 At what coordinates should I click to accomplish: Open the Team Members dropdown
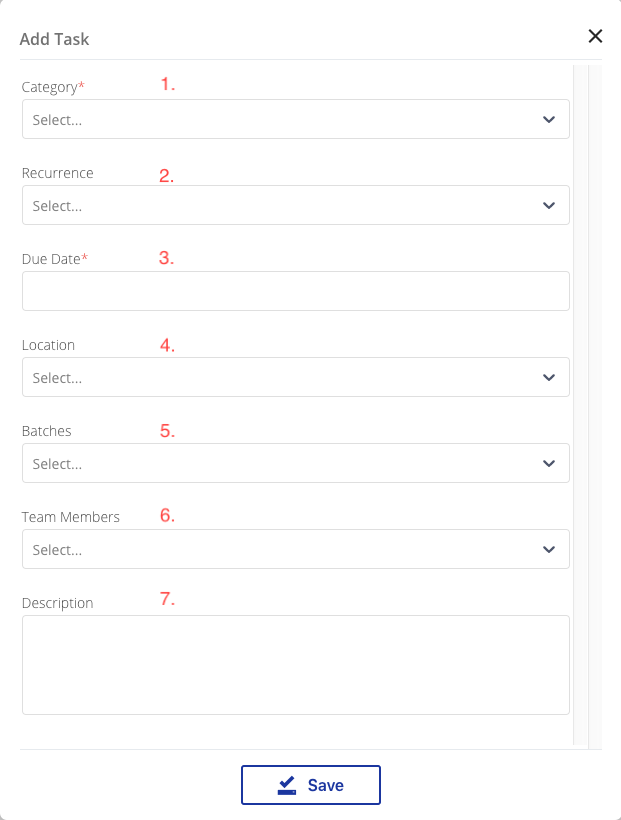(296, 549)
